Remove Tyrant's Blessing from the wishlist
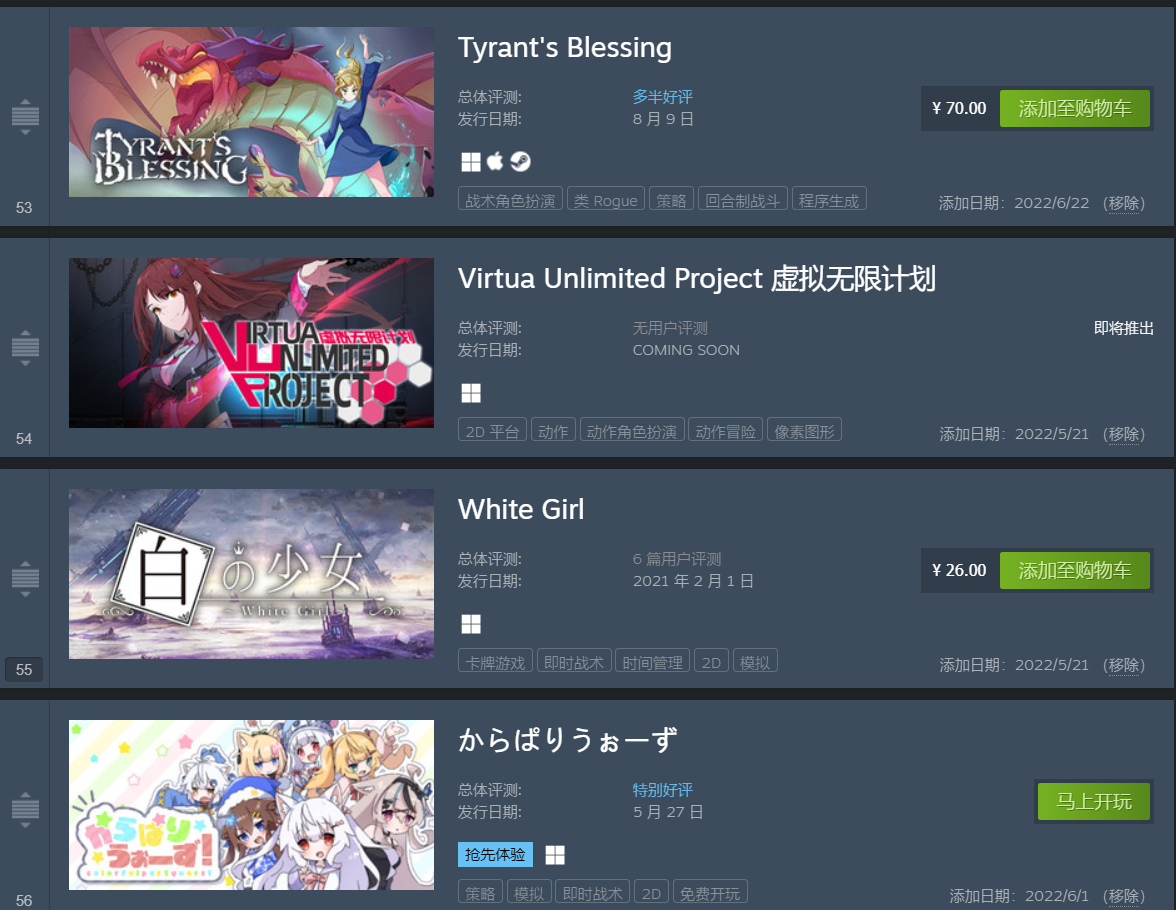 [1124, 203]
